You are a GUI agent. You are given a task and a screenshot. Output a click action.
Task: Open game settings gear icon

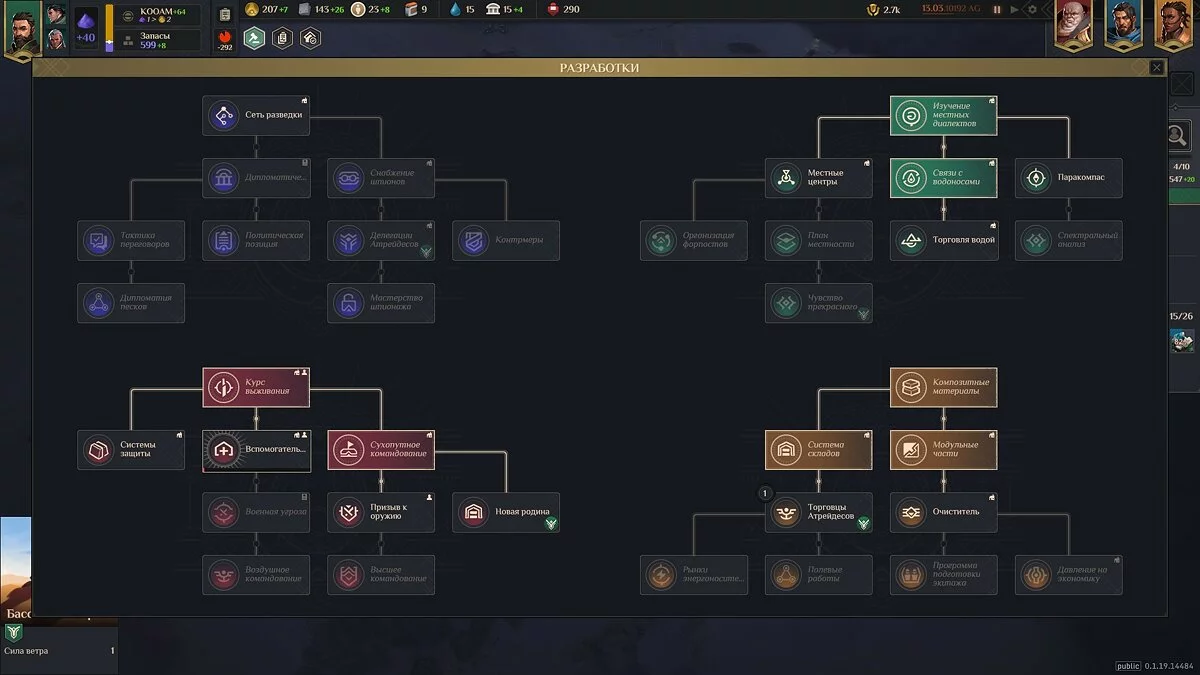click(1033, 10)
